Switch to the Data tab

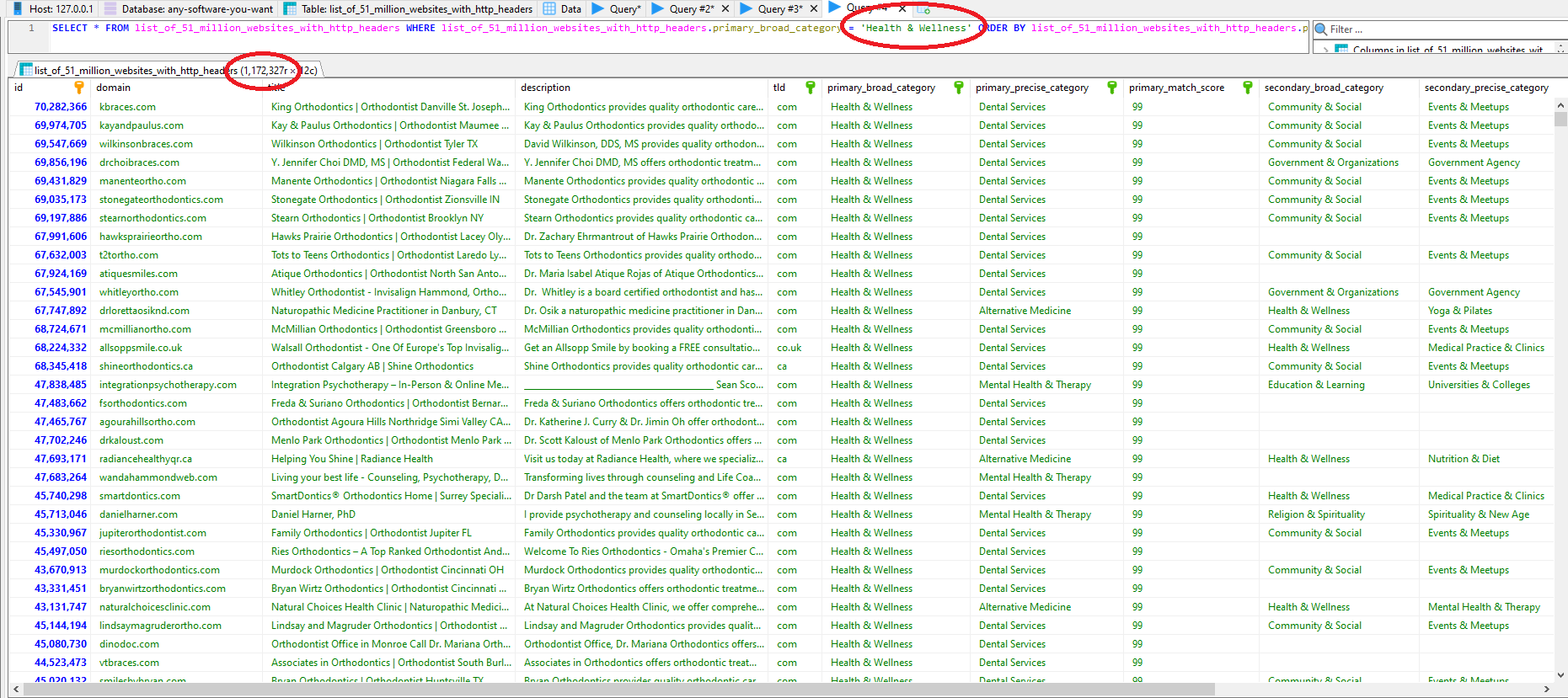pyautogui.click(x=562, y=8)
